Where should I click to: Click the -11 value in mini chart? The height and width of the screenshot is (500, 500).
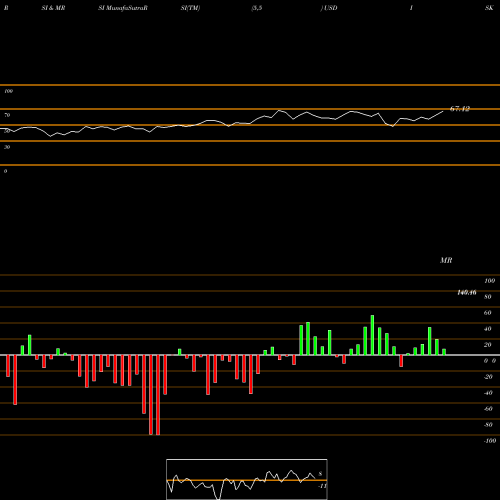coord(322,486)
